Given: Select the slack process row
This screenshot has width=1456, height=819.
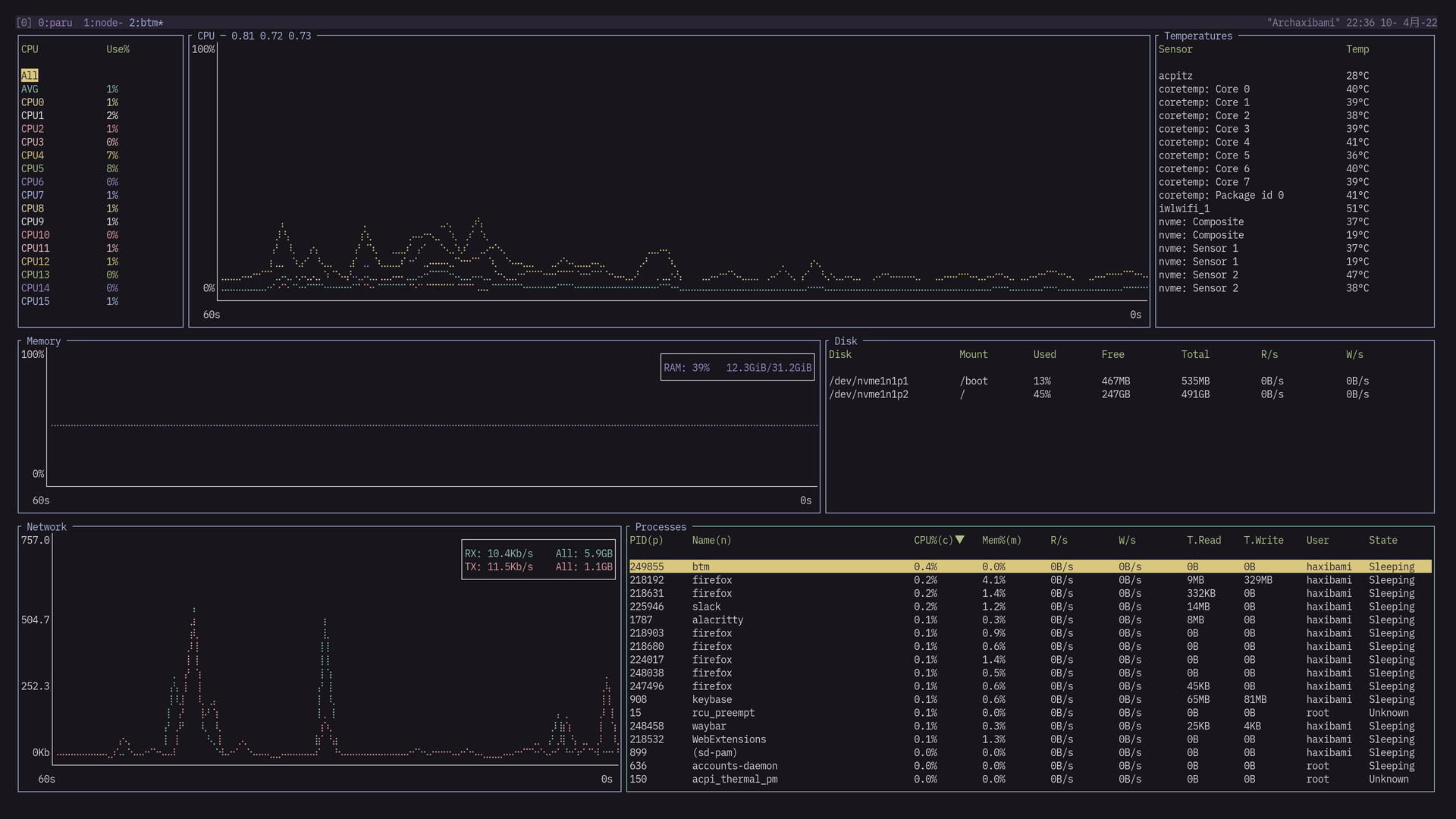Looking at the screenshot, I should point(706,607).
